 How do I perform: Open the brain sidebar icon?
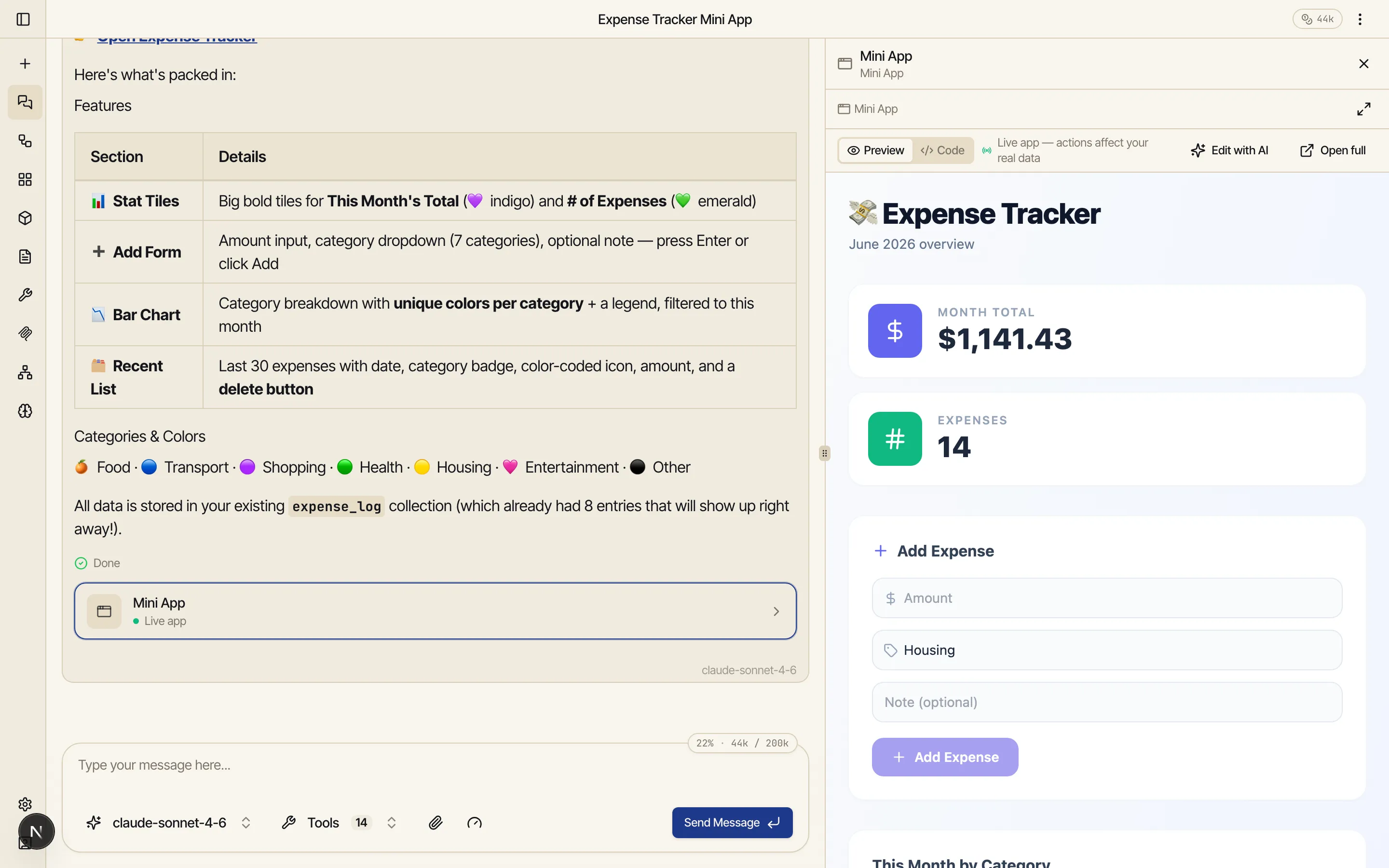(x=25, y=411)
